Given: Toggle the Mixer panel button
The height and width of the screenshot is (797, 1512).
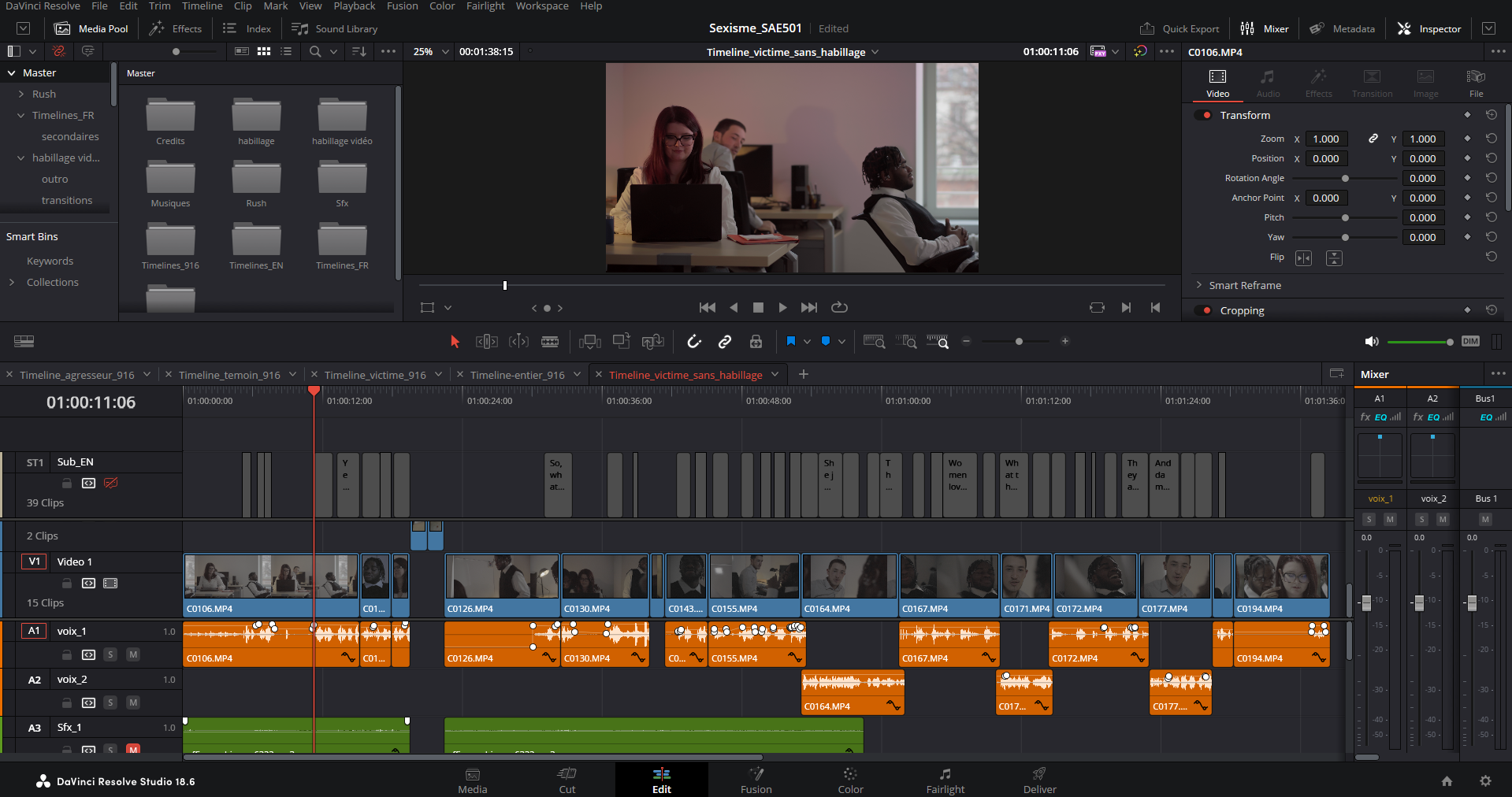Looking at the screenshot, I should [x=1265, y=28].
